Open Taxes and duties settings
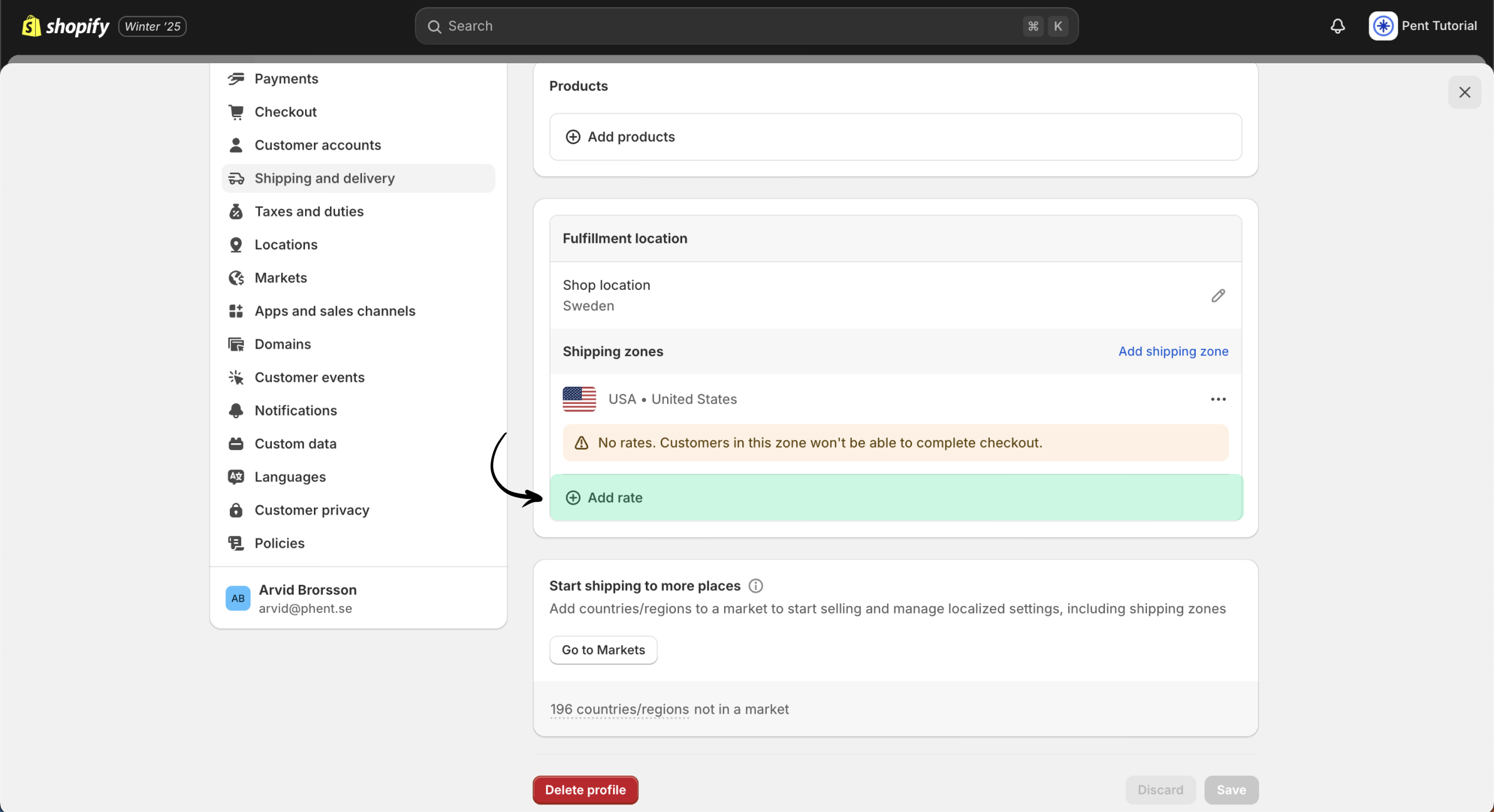 [358, 212]
